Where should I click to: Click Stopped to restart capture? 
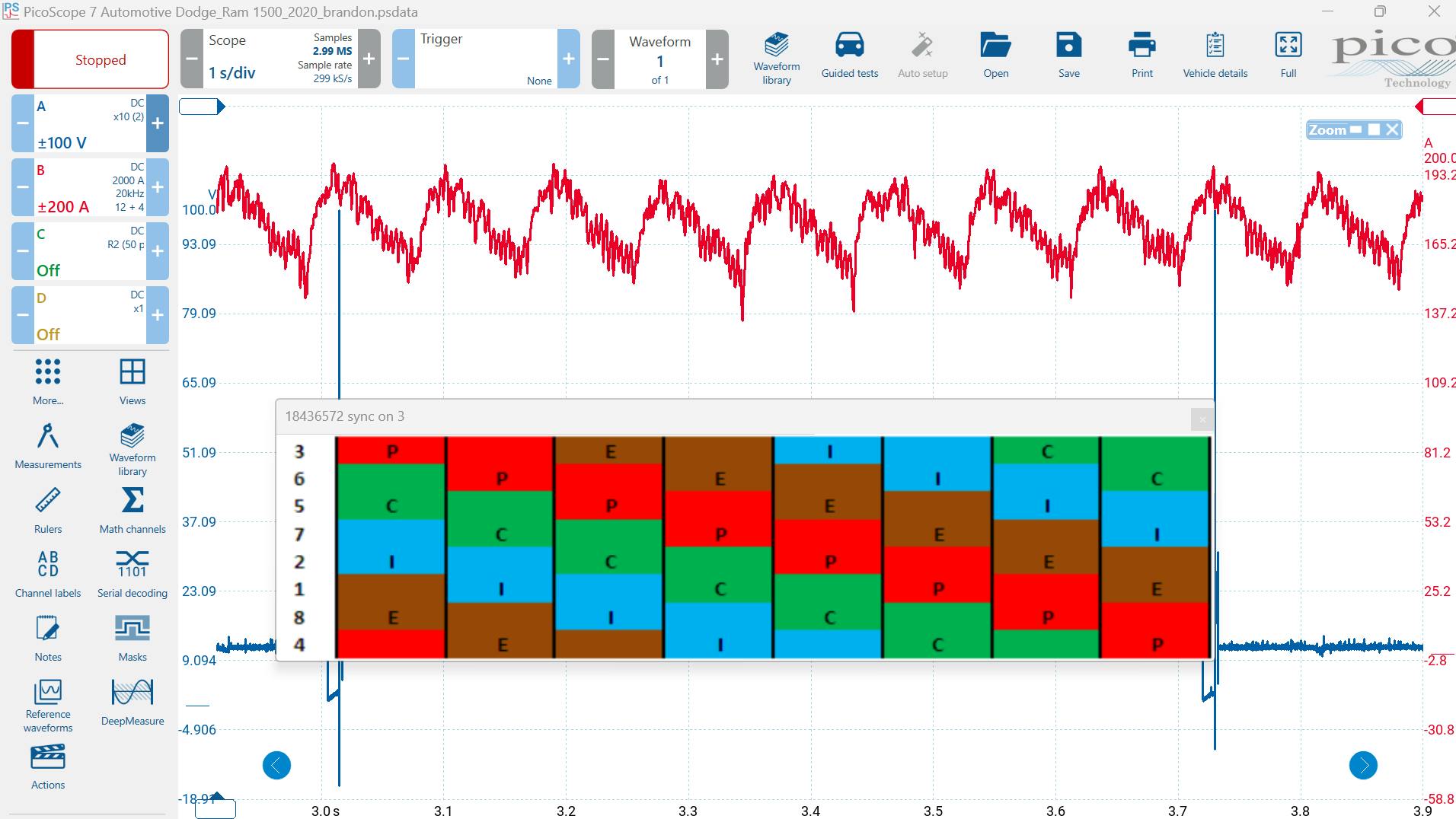(x=100, y=59)
